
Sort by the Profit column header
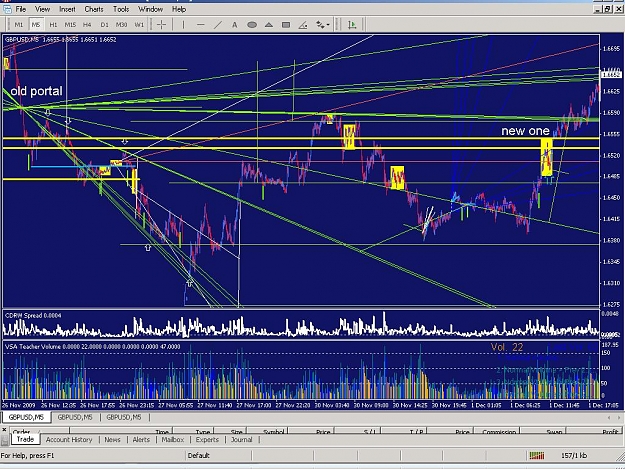coord(594,431)
